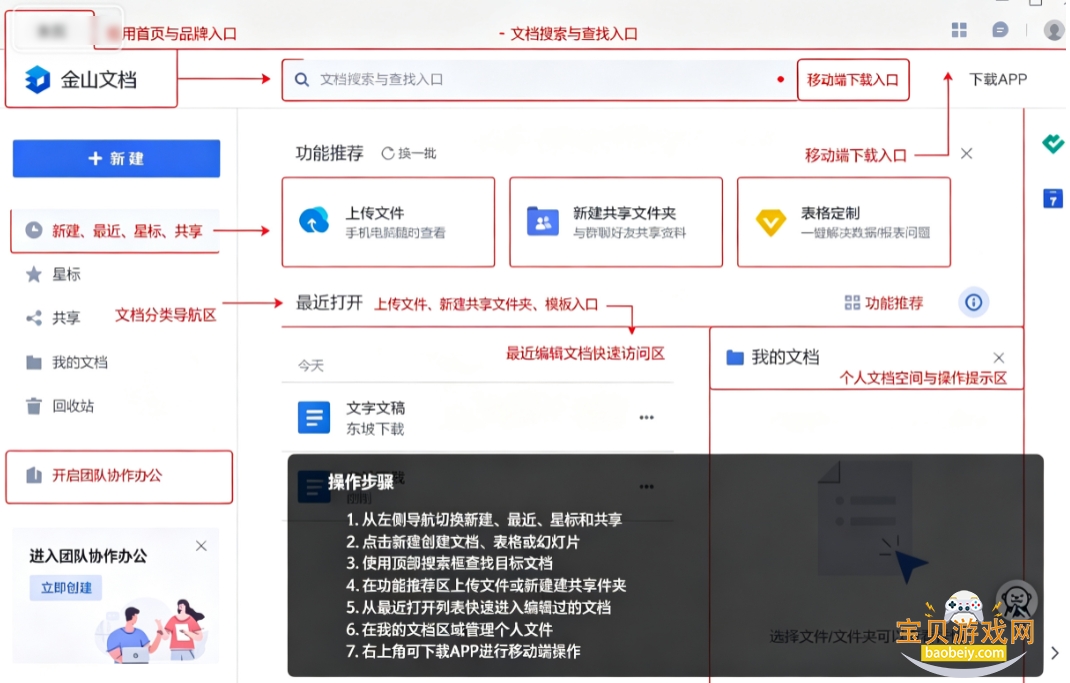Focus the document search input field

[539, 80]
